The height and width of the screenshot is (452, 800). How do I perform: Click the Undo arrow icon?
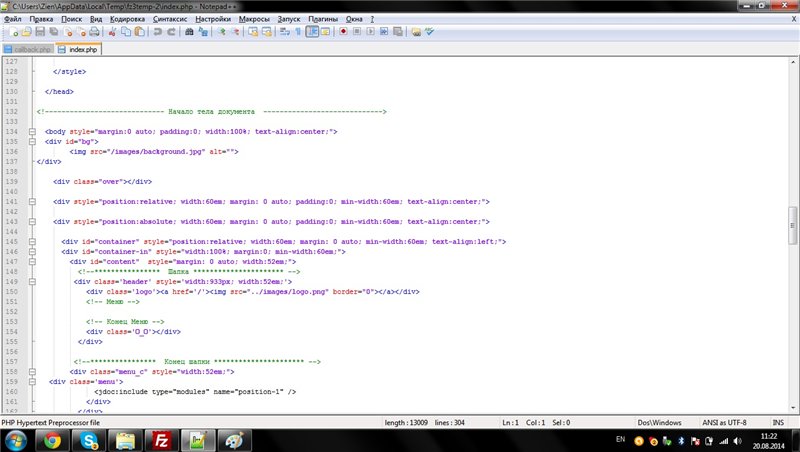[157, 32]
